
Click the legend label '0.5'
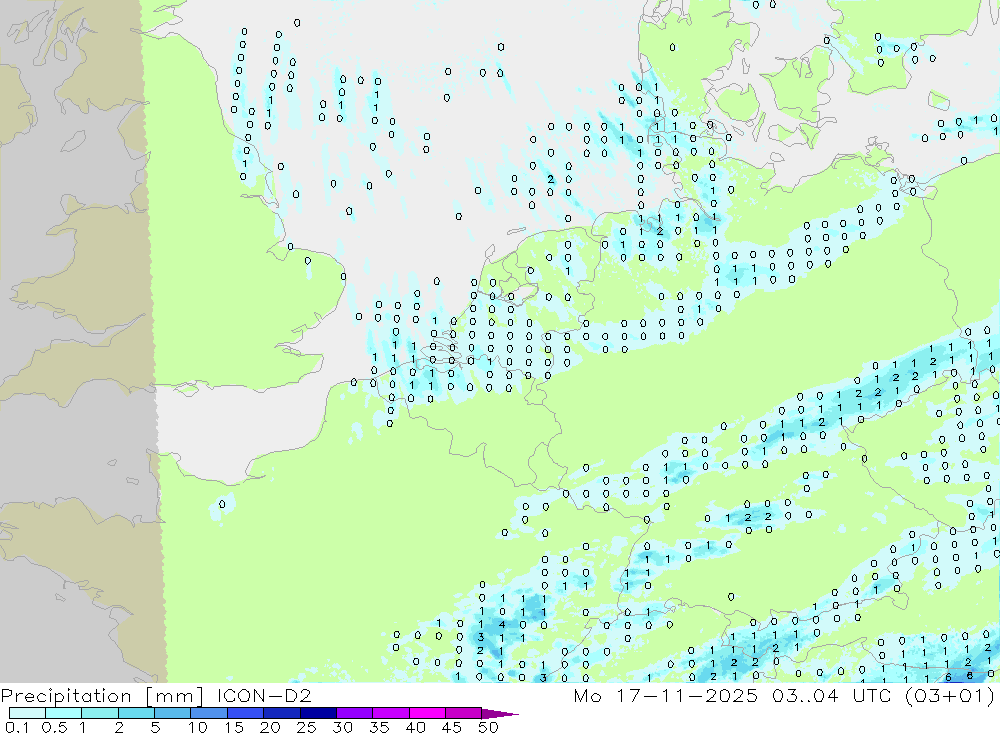54,727
